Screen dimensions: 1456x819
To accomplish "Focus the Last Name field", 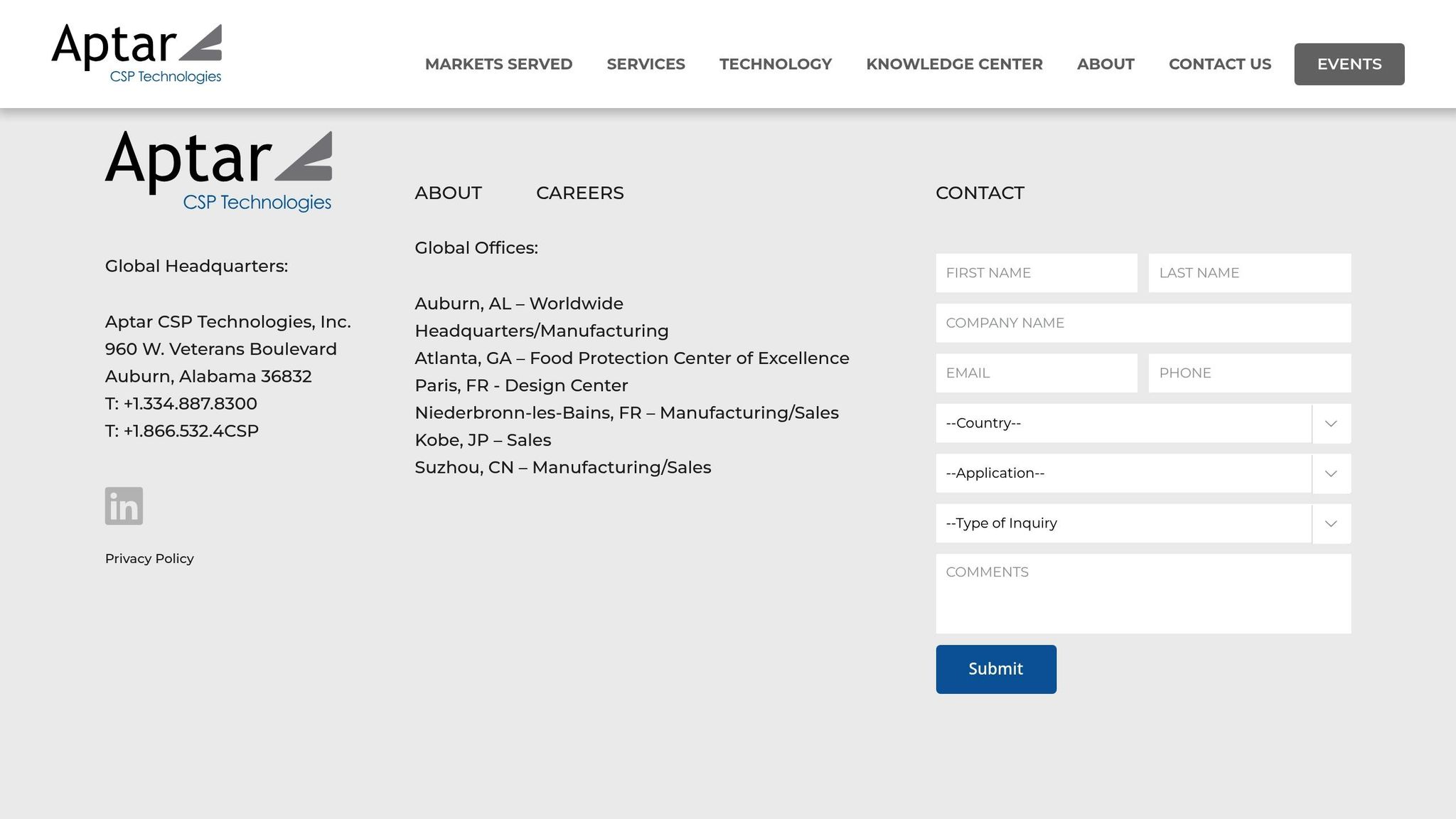I will [1250, 273].
